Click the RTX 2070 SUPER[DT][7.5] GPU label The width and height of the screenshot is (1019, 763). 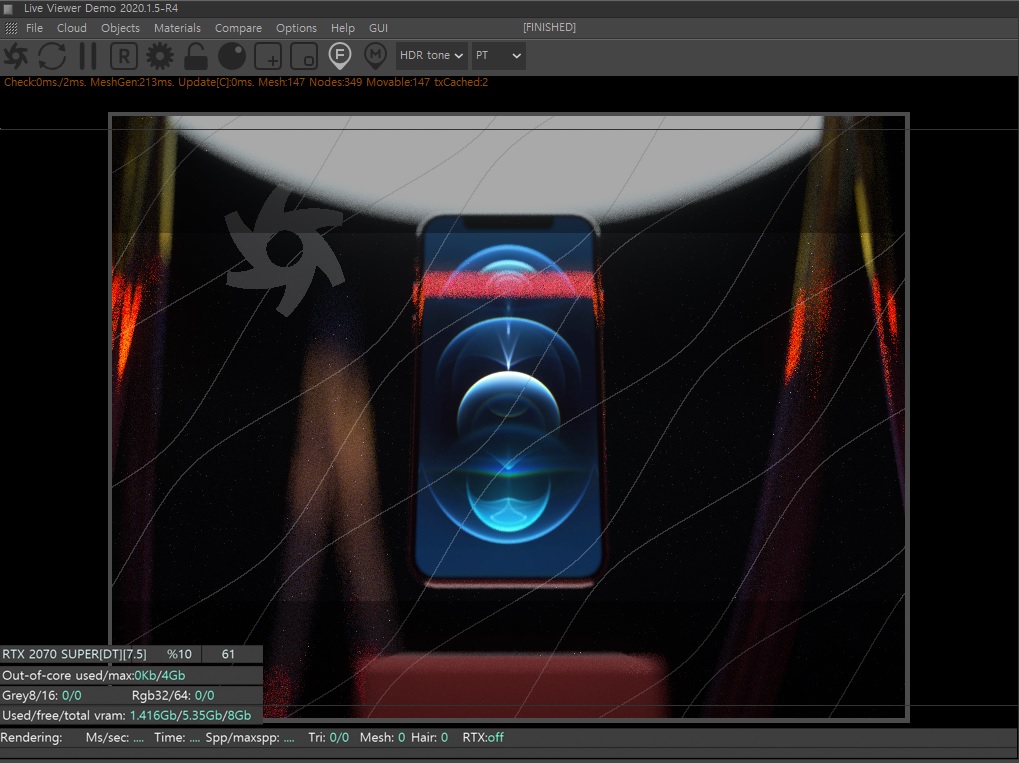point(74,654)
